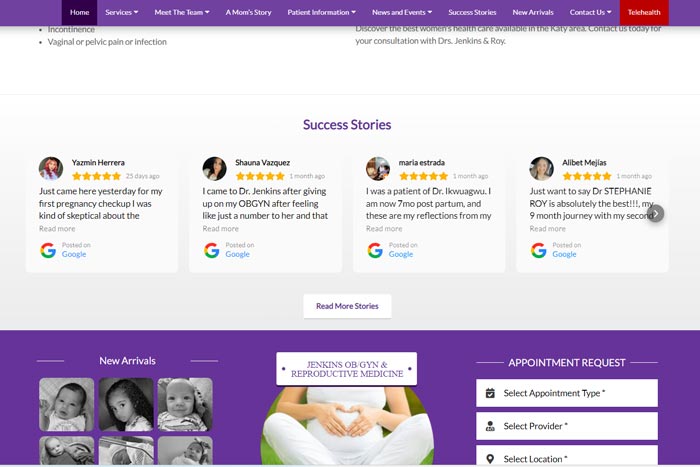Open the News and Events dropdown
Viewport: 700px width, 467px height.
pyautogui.click(x=402, y=13)
